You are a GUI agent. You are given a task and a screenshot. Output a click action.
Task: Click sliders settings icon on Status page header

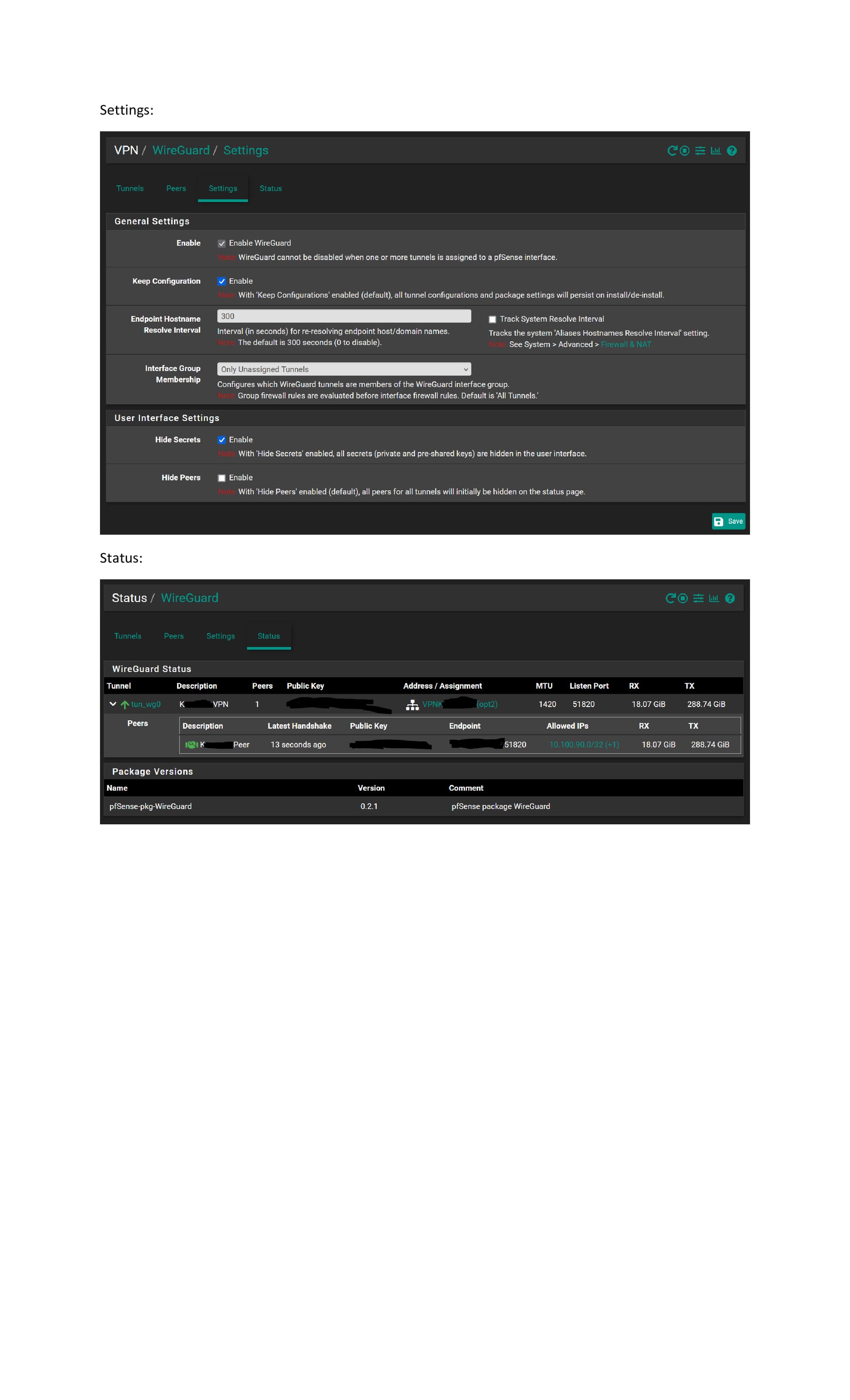point(698,598)
